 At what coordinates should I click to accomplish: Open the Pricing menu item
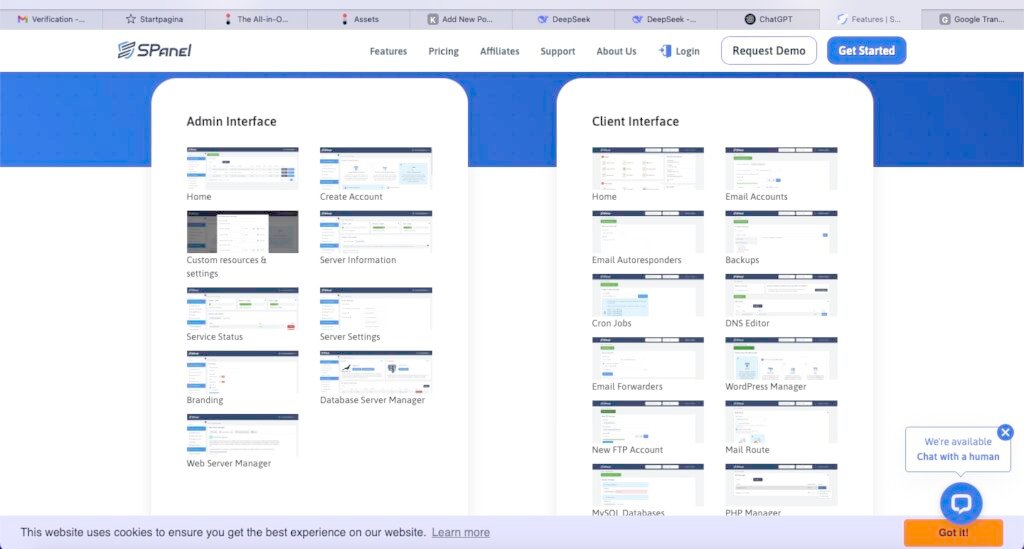coord(443,51)
